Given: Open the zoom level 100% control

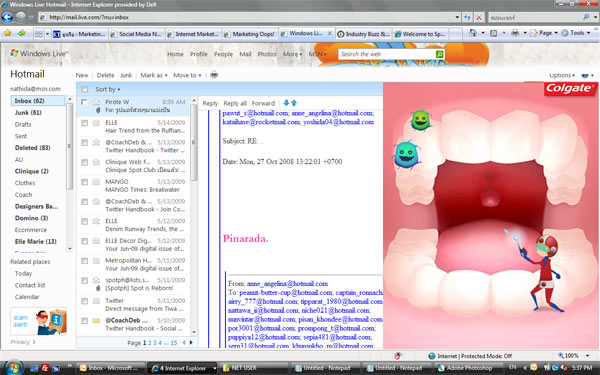Looking at the screenshot, I should tap(575, 356).
